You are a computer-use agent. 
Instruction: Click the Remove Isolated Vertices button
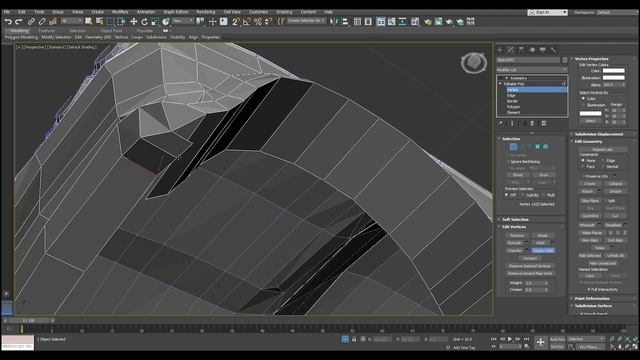(530, 266)
